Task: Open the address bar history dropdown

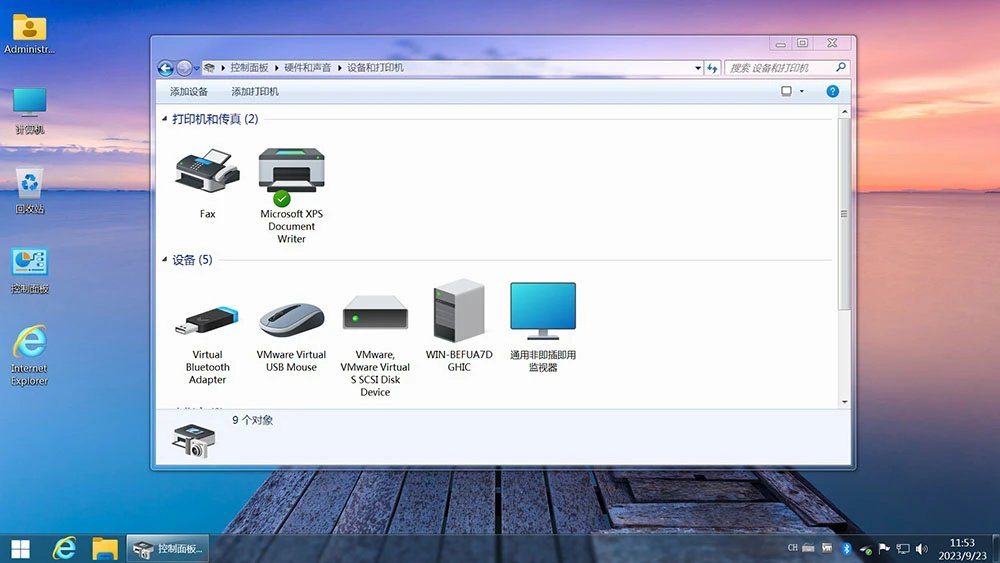Action: coord(698,68)
